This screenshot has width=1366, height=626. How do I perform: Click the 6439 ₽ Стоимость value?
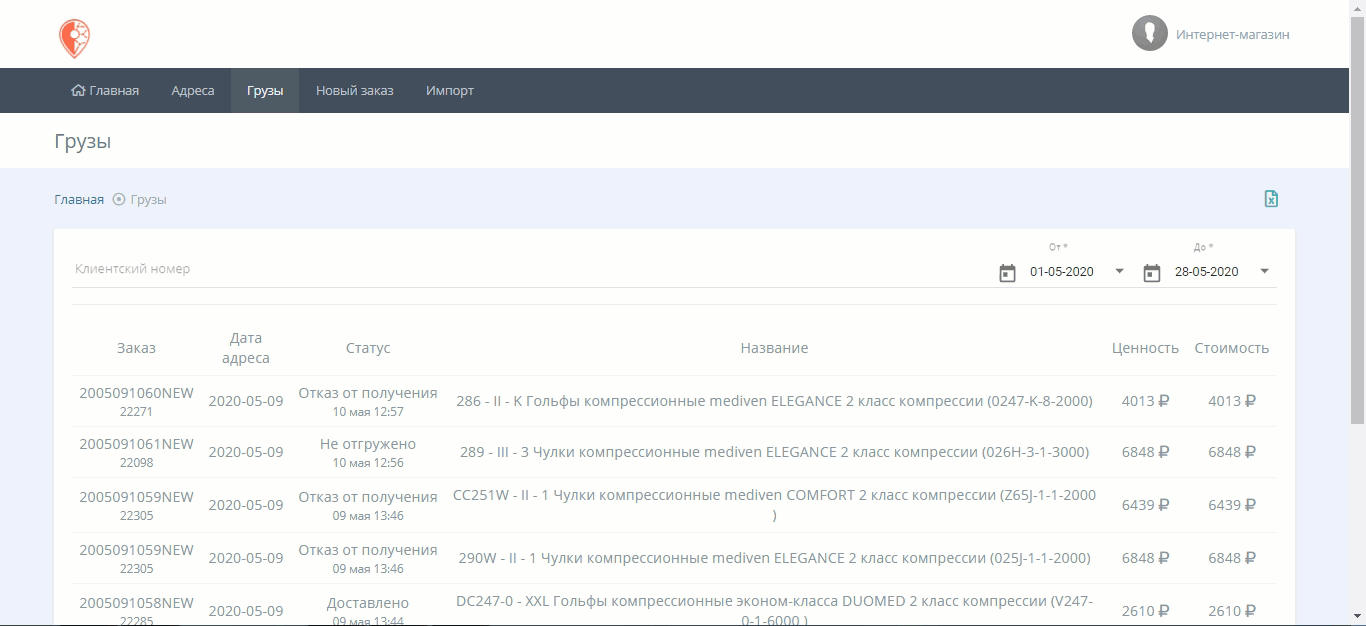(x=1232, y=505)
